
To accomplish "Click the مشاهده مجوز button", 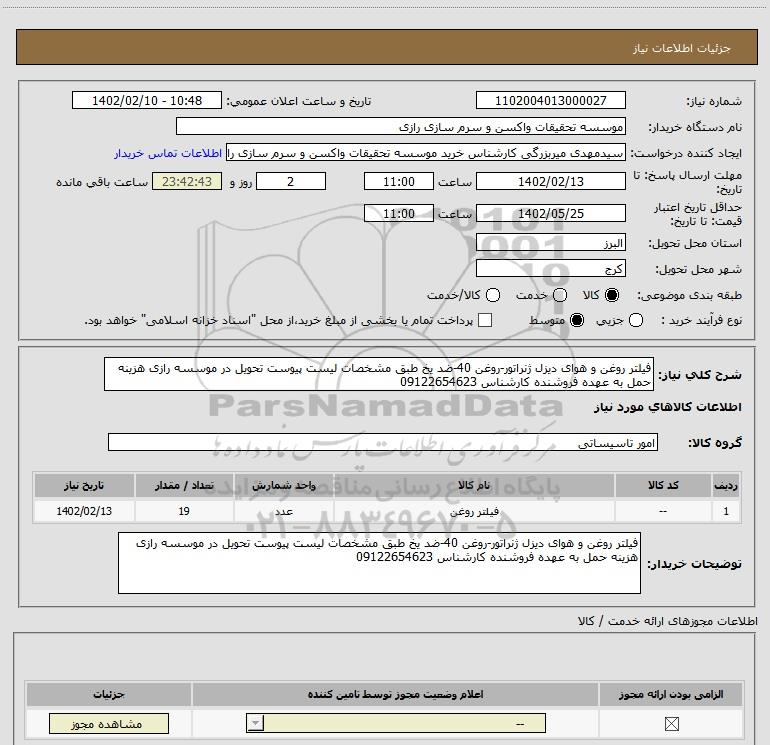I will coord(109,724).
